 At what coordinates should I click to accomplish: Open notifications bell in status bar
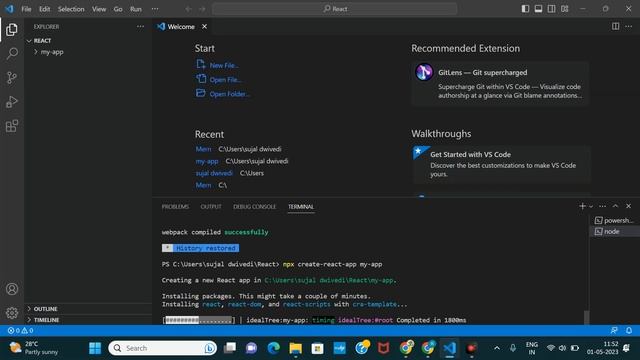point(629,331)
